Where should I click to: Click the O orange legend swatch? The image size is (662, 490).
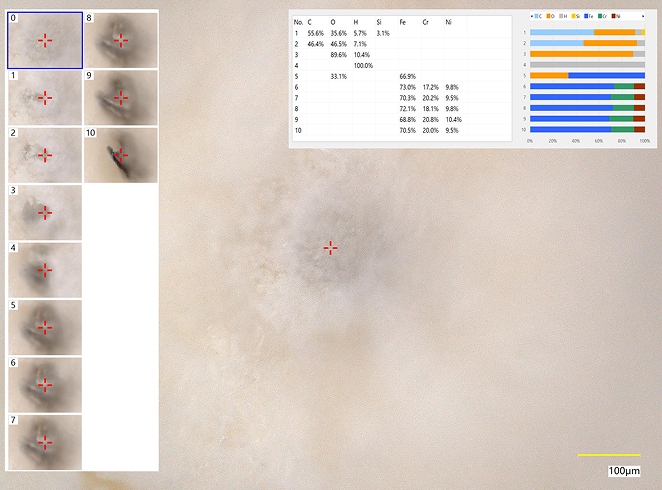pos(548,18)
